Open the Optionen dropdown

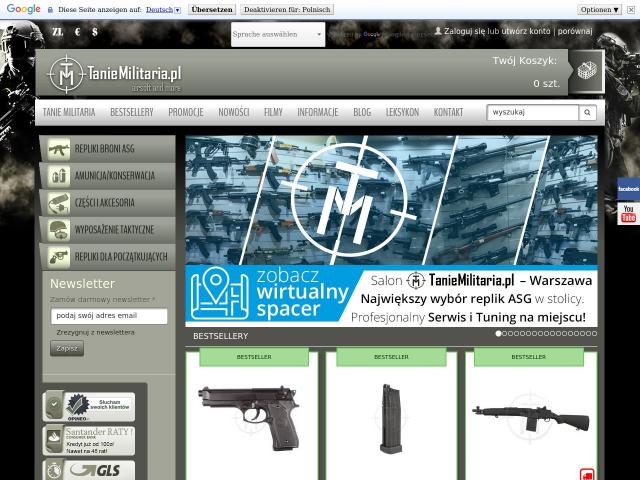click(600, 9)
